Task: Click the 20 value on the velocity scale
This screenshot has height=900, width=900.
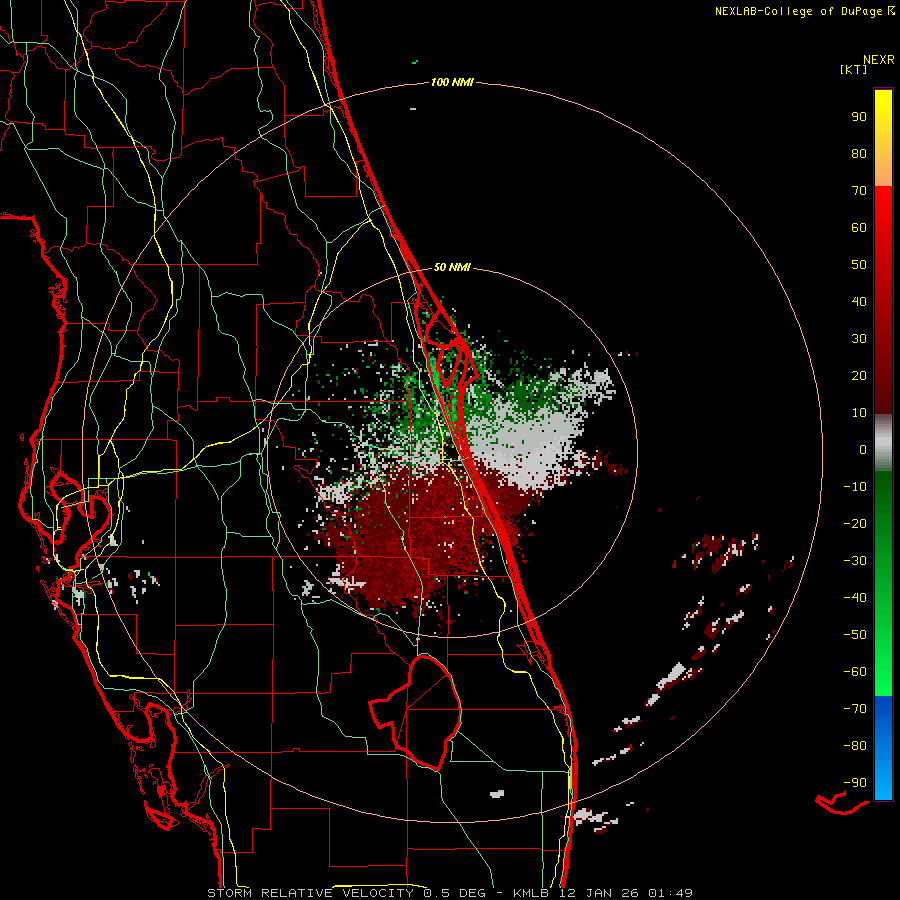Action: 859,376
